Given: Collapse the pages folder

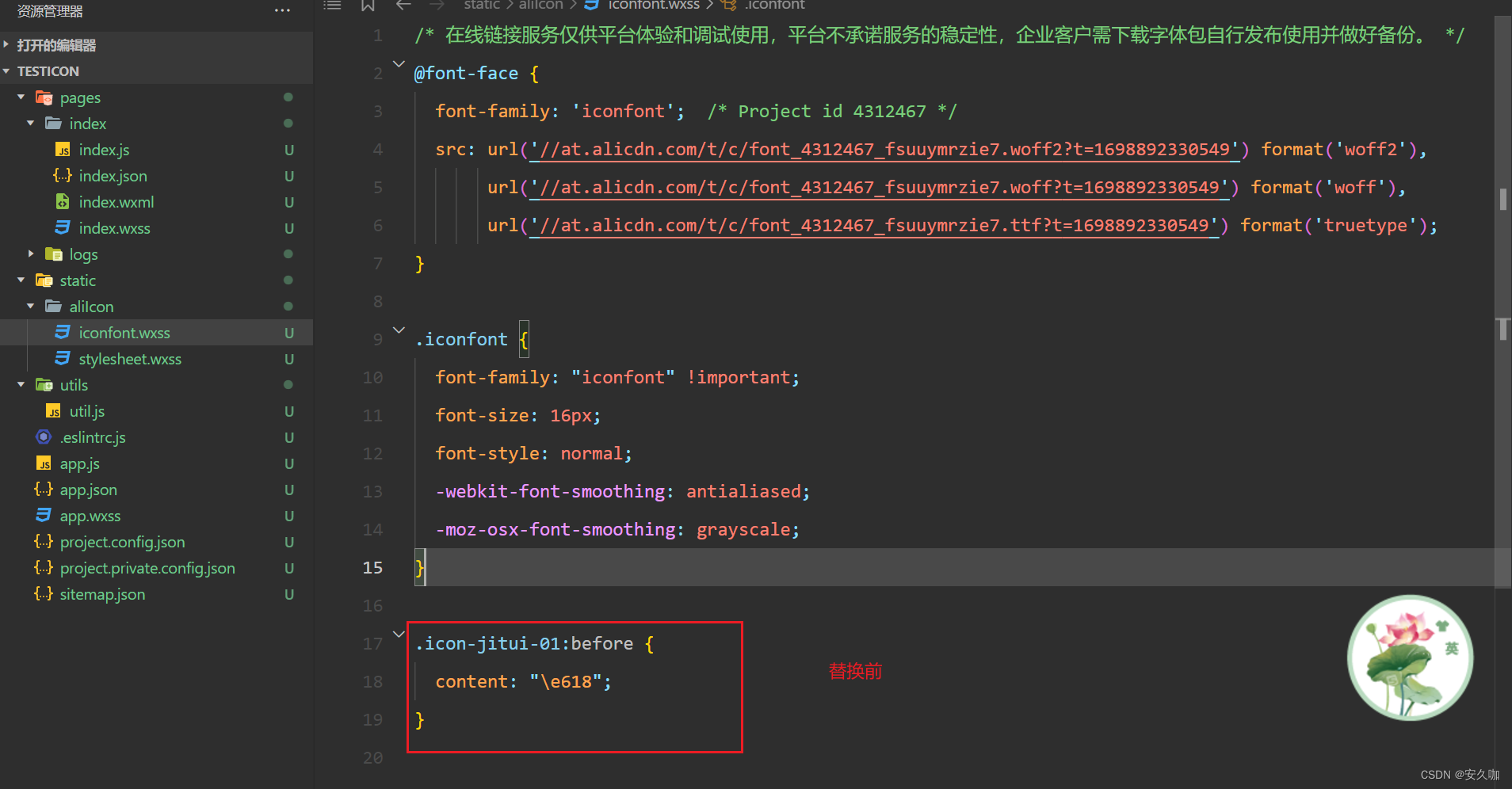Looking at the screenshot, I should 21,97.
